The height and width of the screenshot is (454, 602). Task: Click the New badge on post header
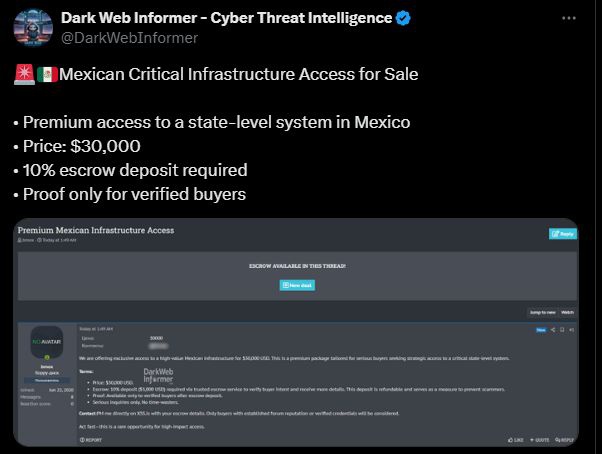[x=540, y=328]
